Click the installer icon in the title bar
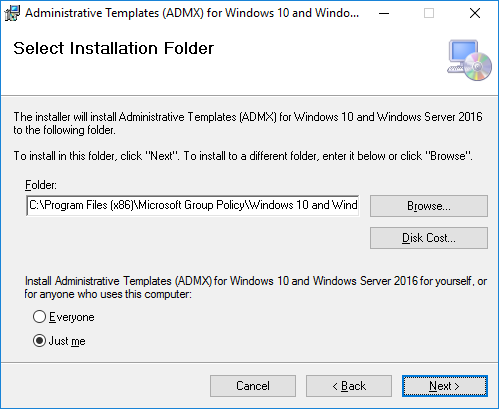 click(x=12, y=13)
